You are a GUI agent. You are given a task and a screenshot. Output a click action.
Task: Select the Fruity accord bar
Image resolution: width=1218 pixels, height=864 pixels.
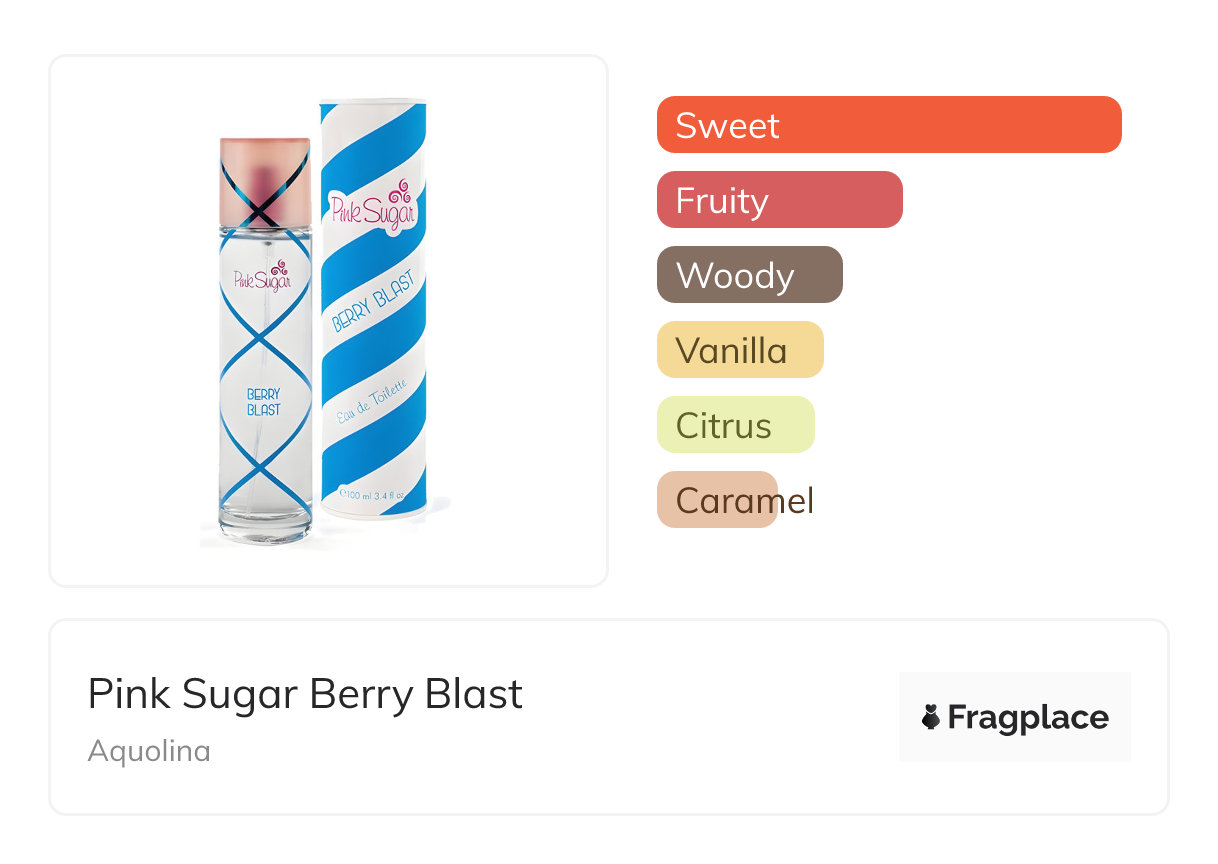(x=779, y=200)
